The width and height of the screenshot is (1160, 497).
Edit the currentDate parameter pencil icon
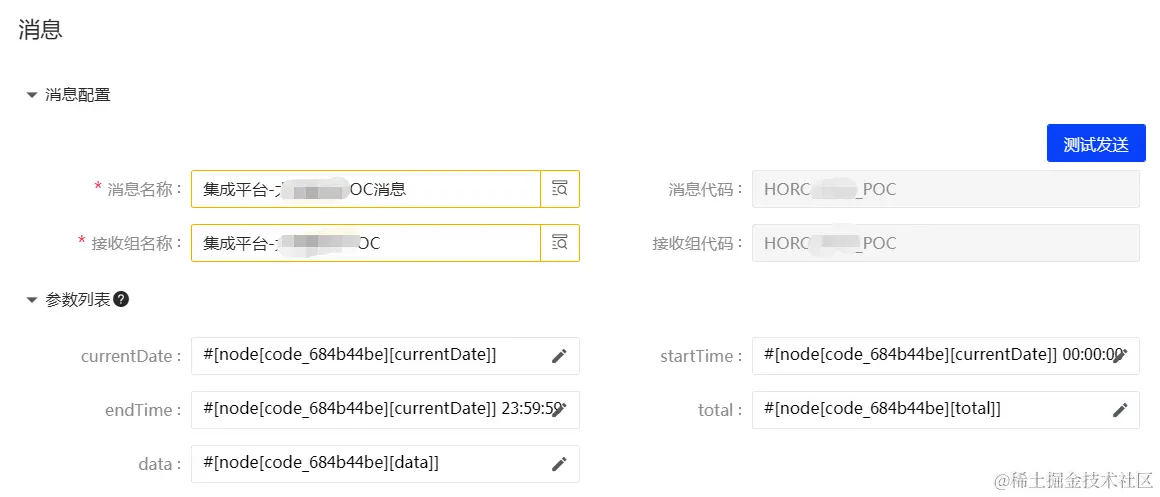click(559, 356)
